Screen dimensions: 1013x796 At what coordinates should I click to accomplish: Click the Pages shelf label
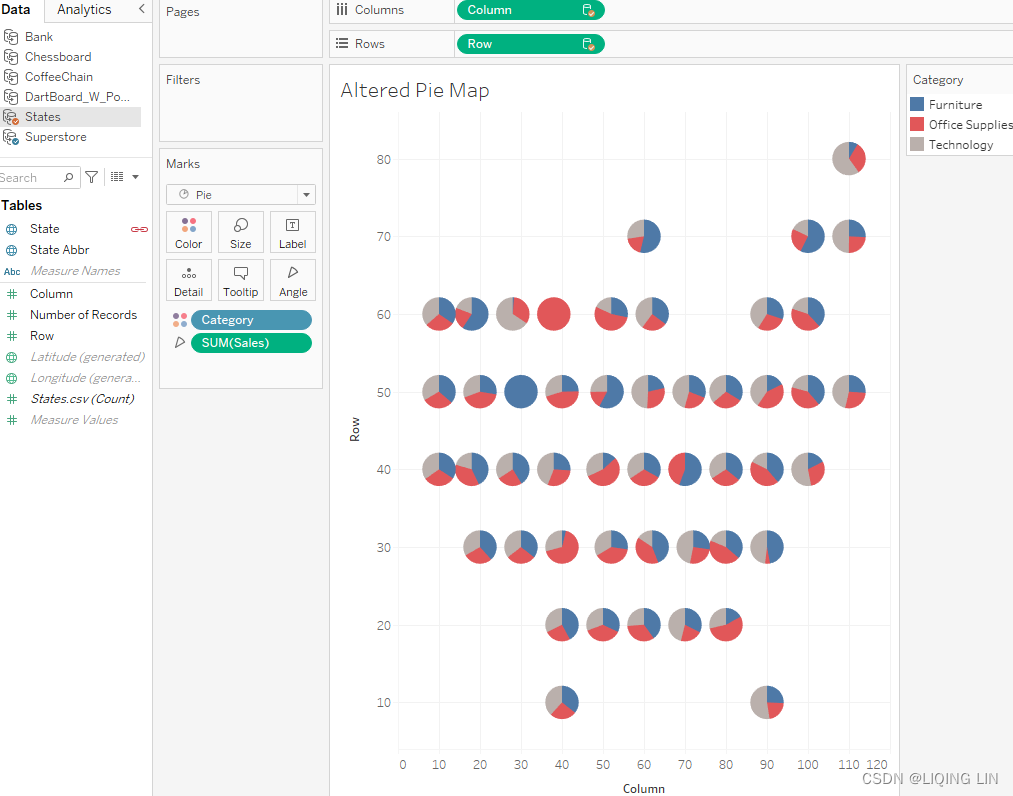(x=182, y=12)
